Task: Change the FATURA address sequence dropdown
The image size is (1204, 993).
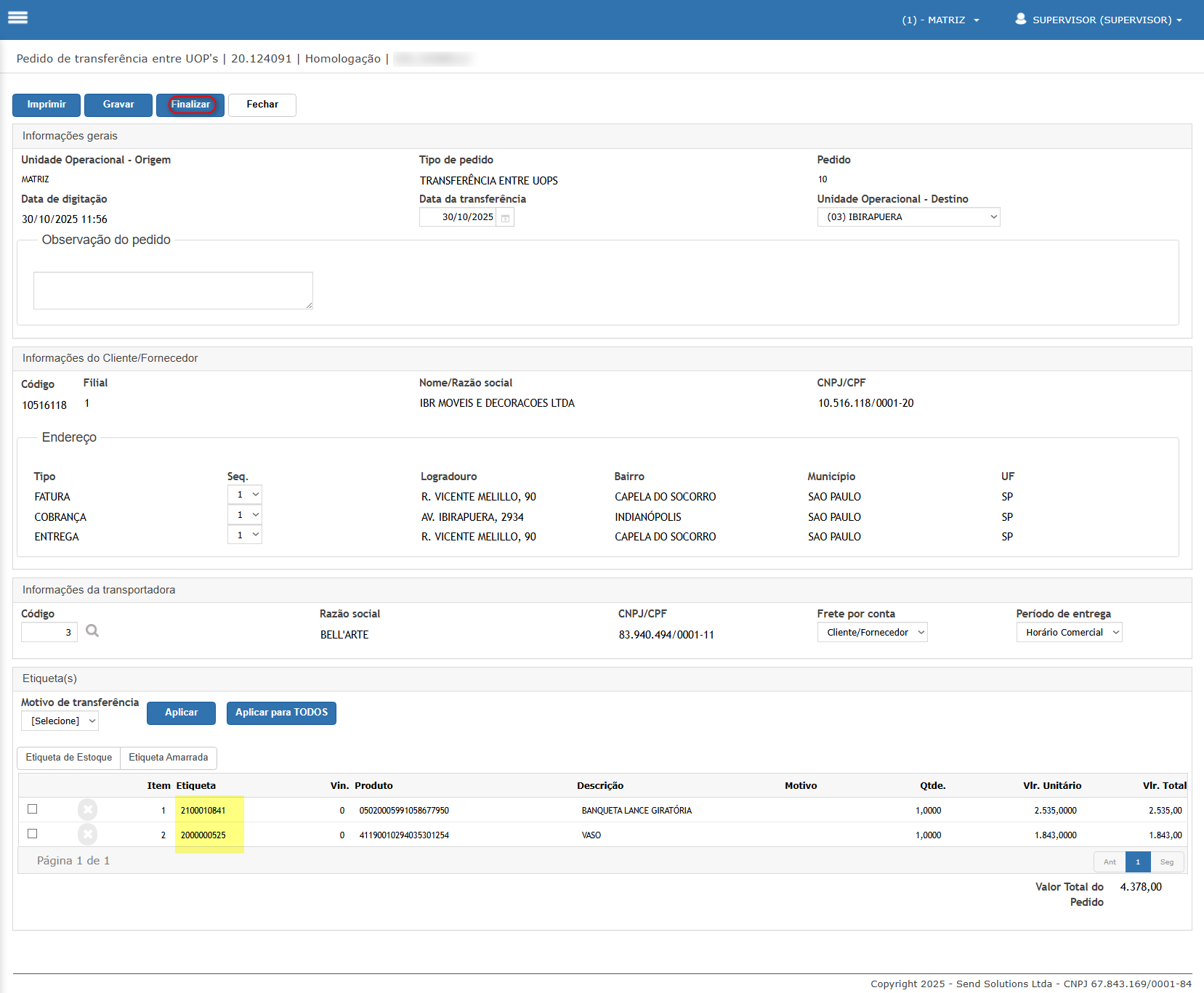Action: 244,495
